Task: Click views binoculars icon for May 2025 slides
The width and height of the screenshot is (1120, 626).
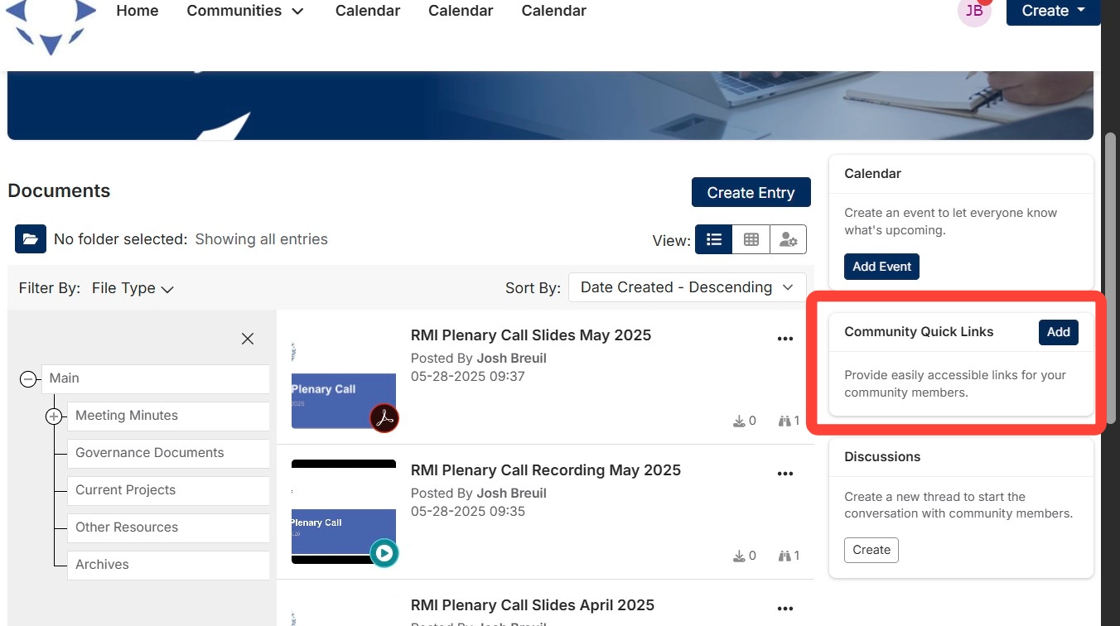Action: (784, 421)
